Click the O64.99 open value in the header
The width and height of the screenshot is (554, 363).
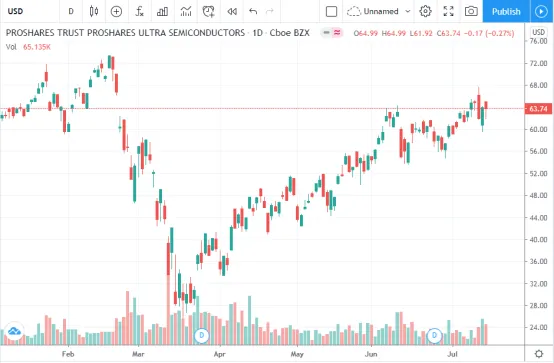pyautogui.click(x=365, y=33)
